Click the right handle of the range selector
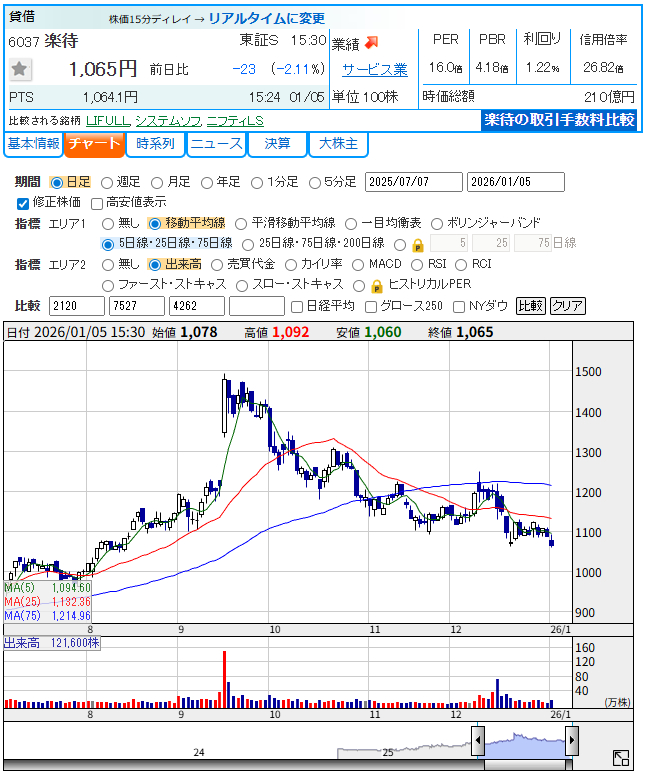Viewport: 647px width, 773px height. [x=572, y=741]
